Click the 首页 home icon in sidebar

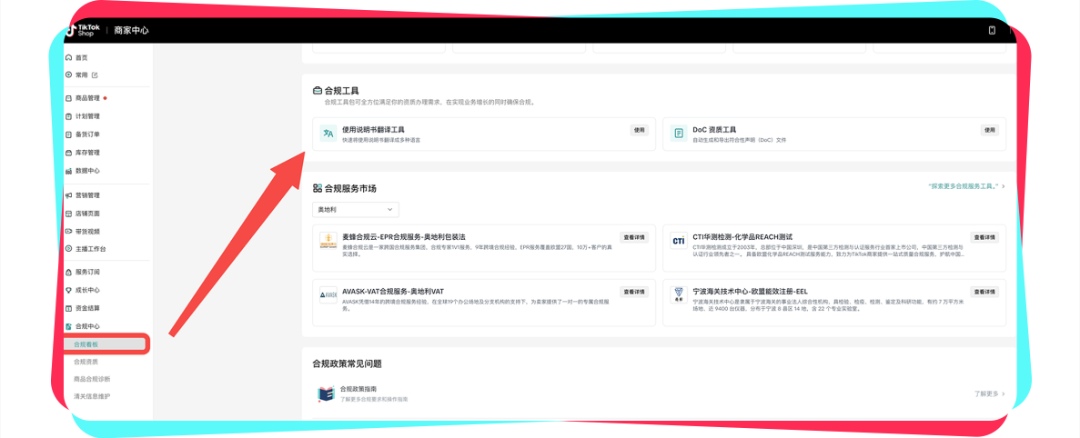(68, 57)
